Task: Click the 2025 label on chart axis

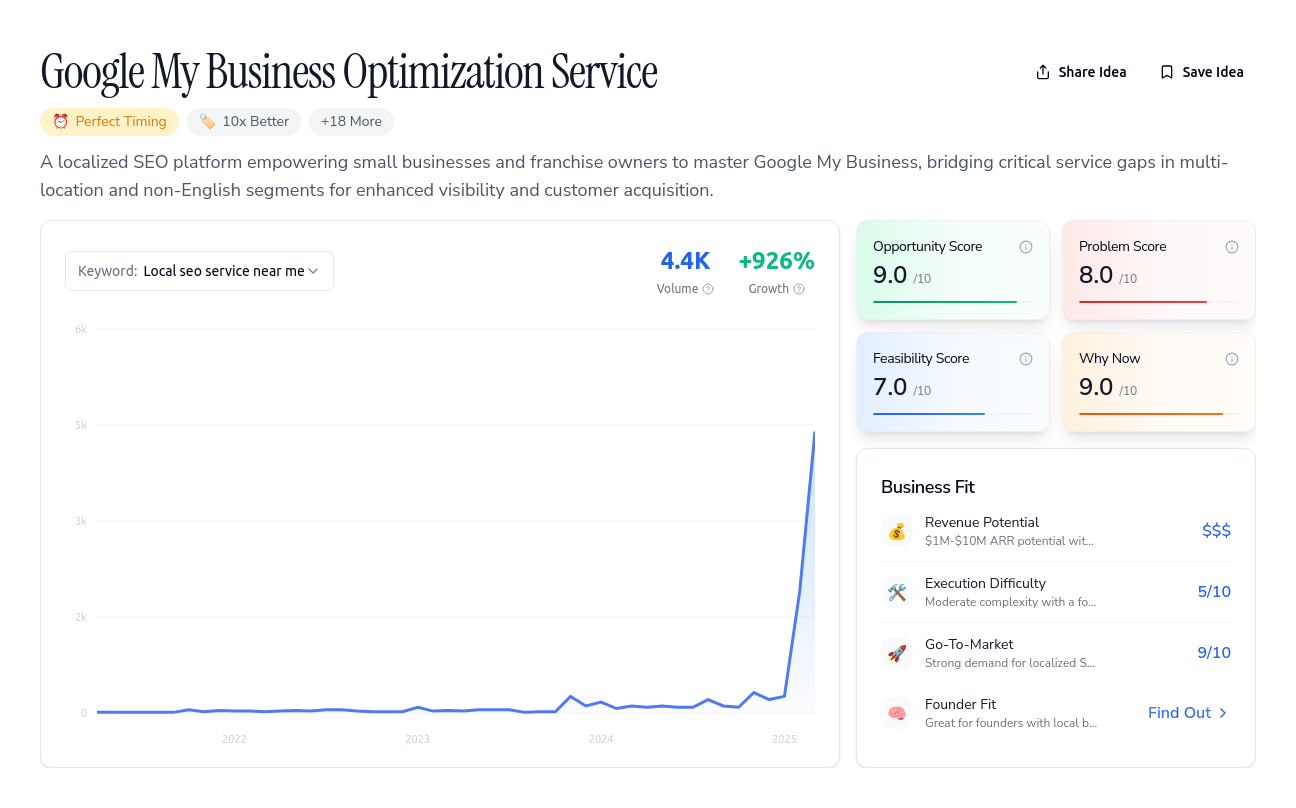Action: click(785, 739)
